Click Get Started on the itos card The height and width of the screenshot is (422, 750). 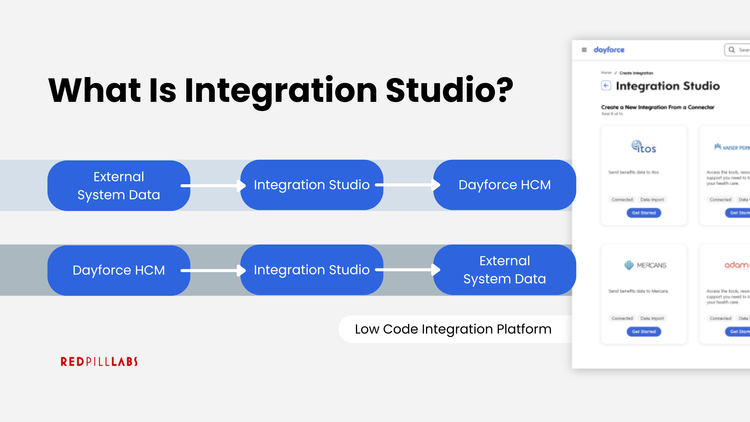[x=644, y=213]
